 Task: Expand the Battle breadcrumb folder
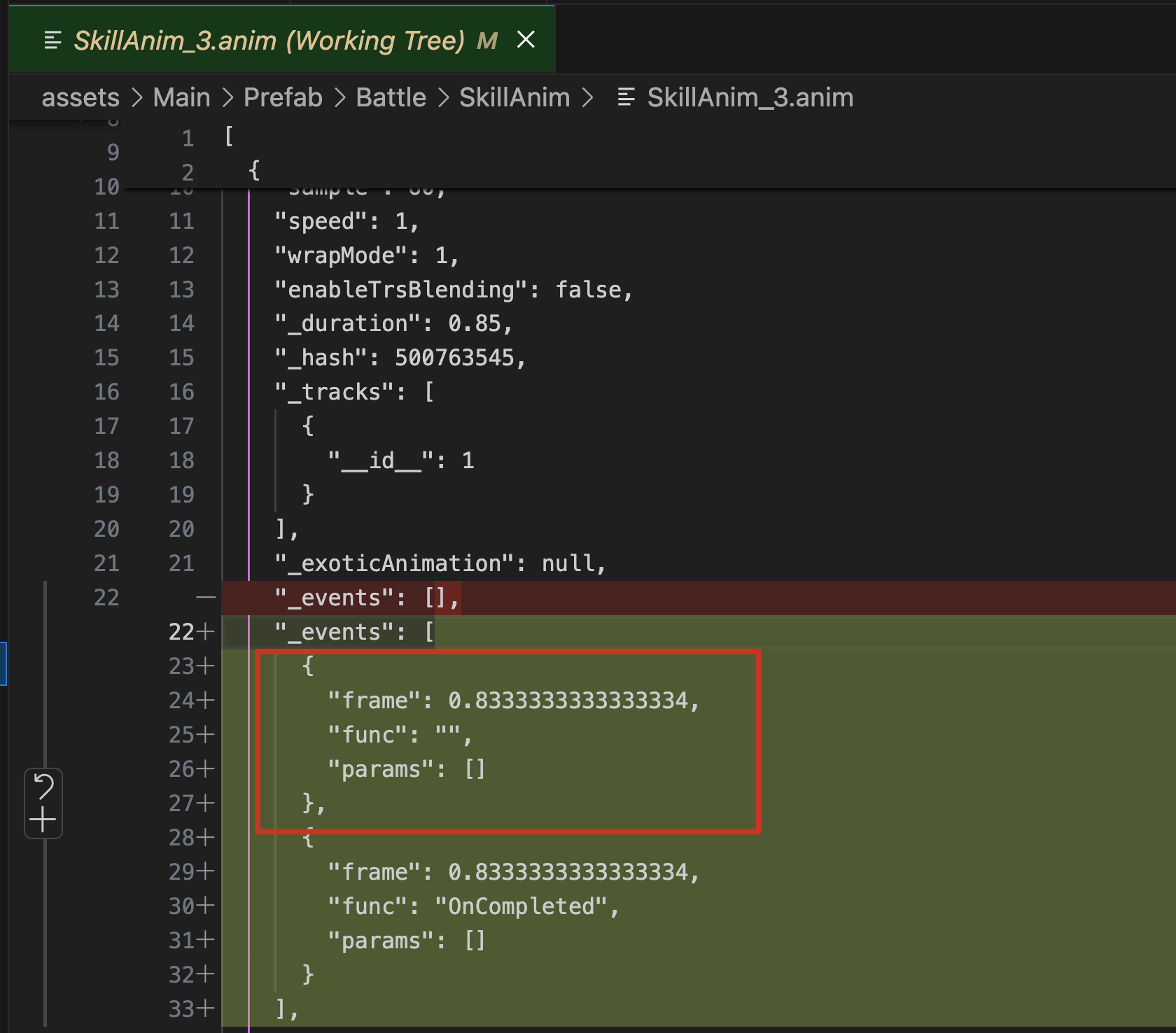coord(391,97)
